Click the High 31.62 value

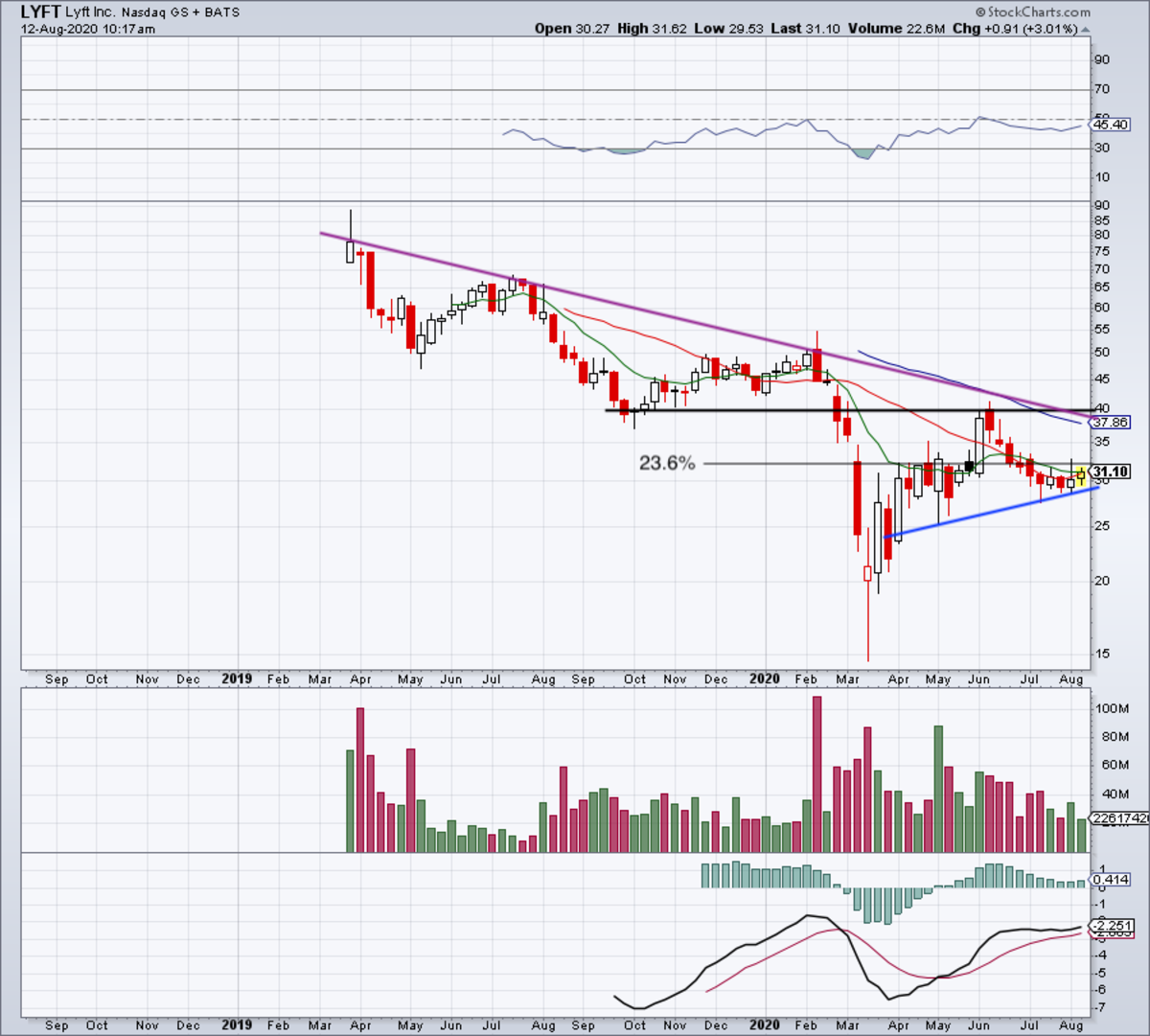[652, 29]
